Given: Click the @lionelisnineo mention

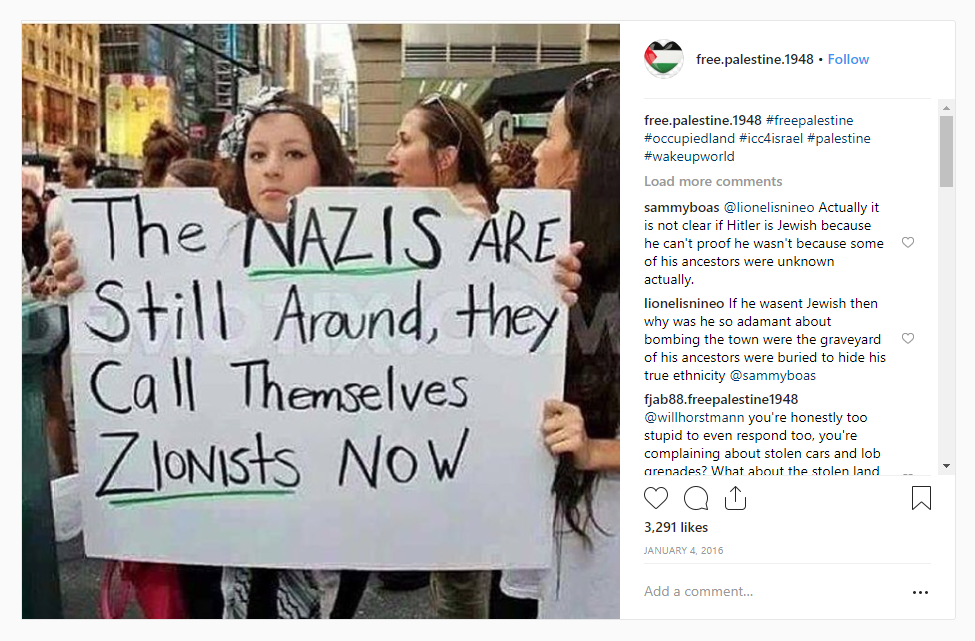Looking at the screenshot, I should coord(769,207).
